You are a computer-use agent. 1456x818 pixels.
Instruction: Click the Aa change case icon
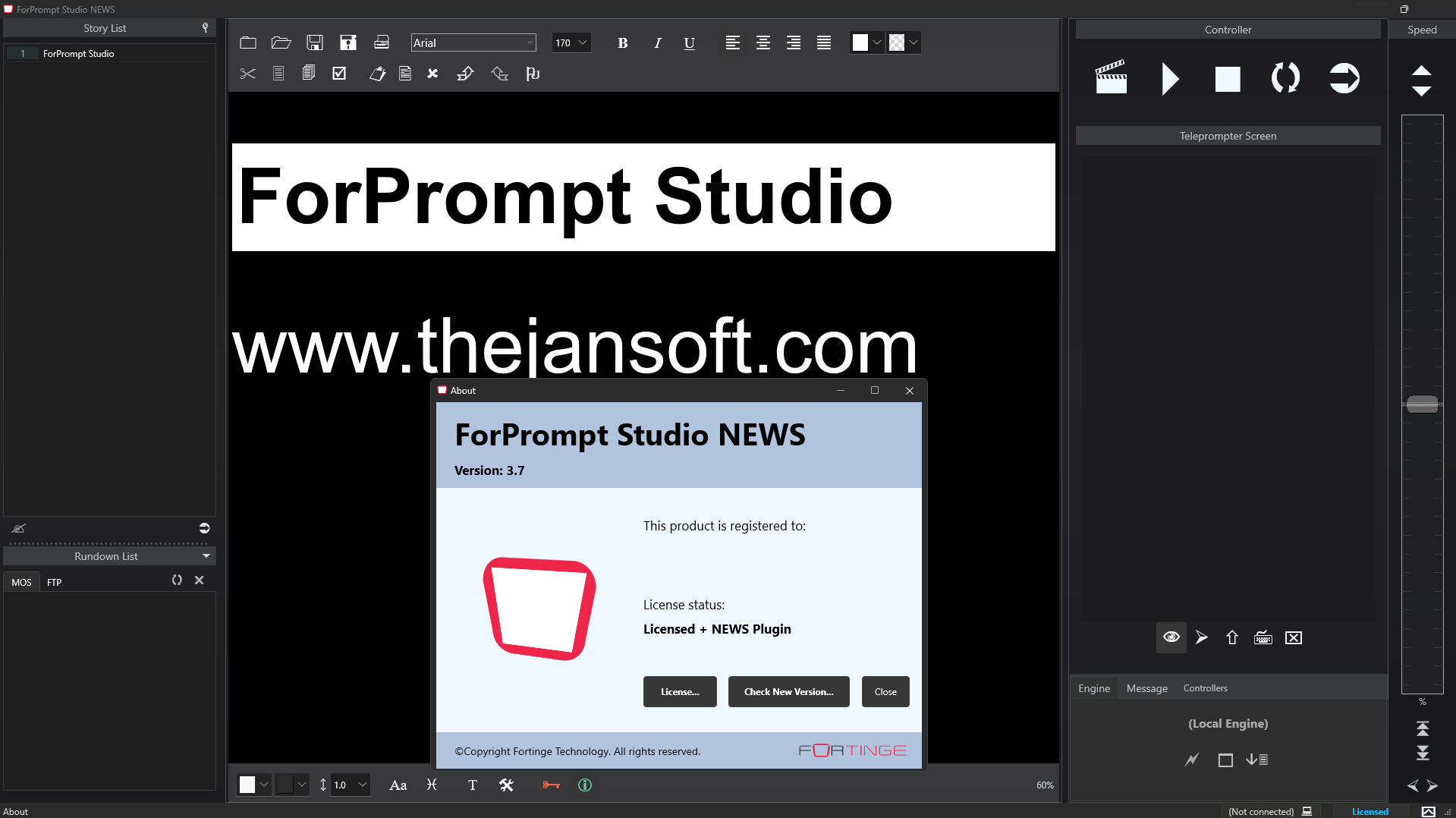(398, 785)
